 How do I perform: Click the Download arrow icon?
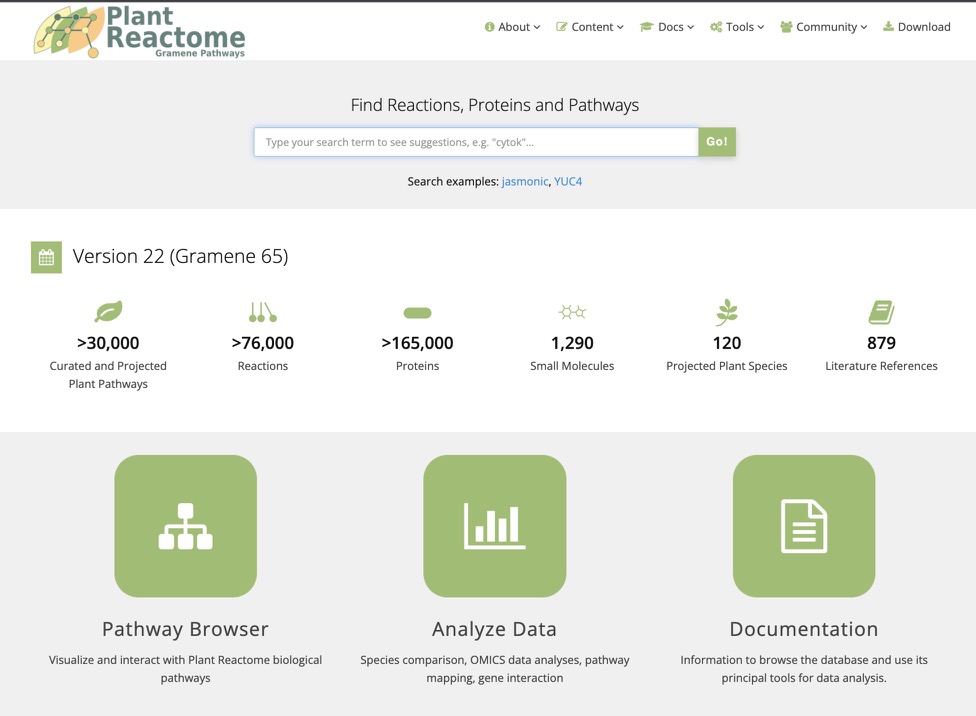[888, 26]
